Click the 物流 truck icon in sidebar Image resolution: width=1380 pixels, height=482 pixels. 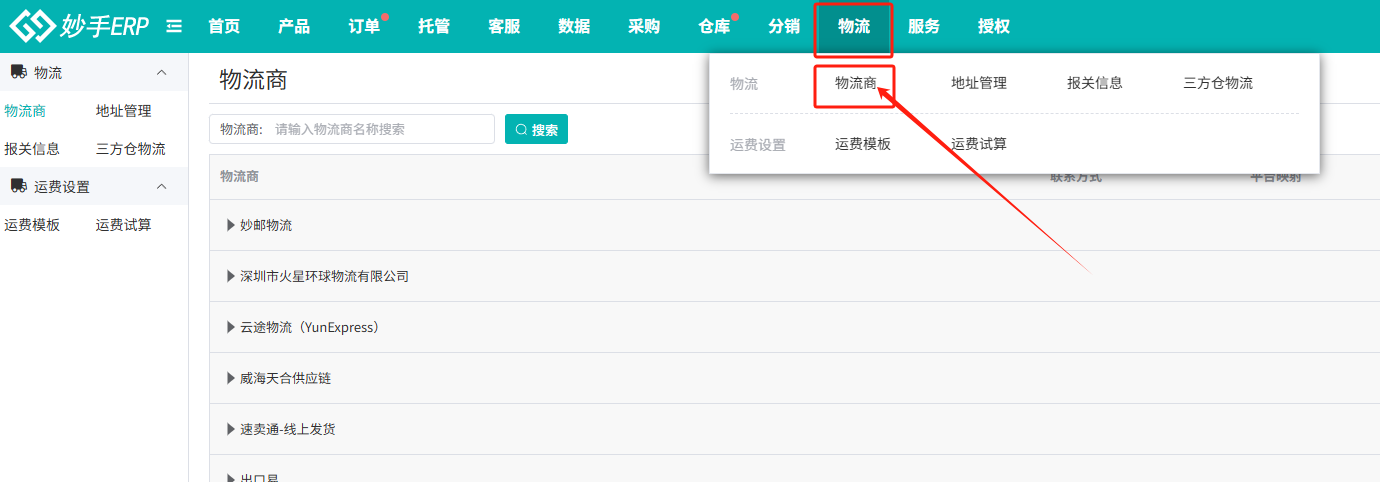(x=18, y=73)
